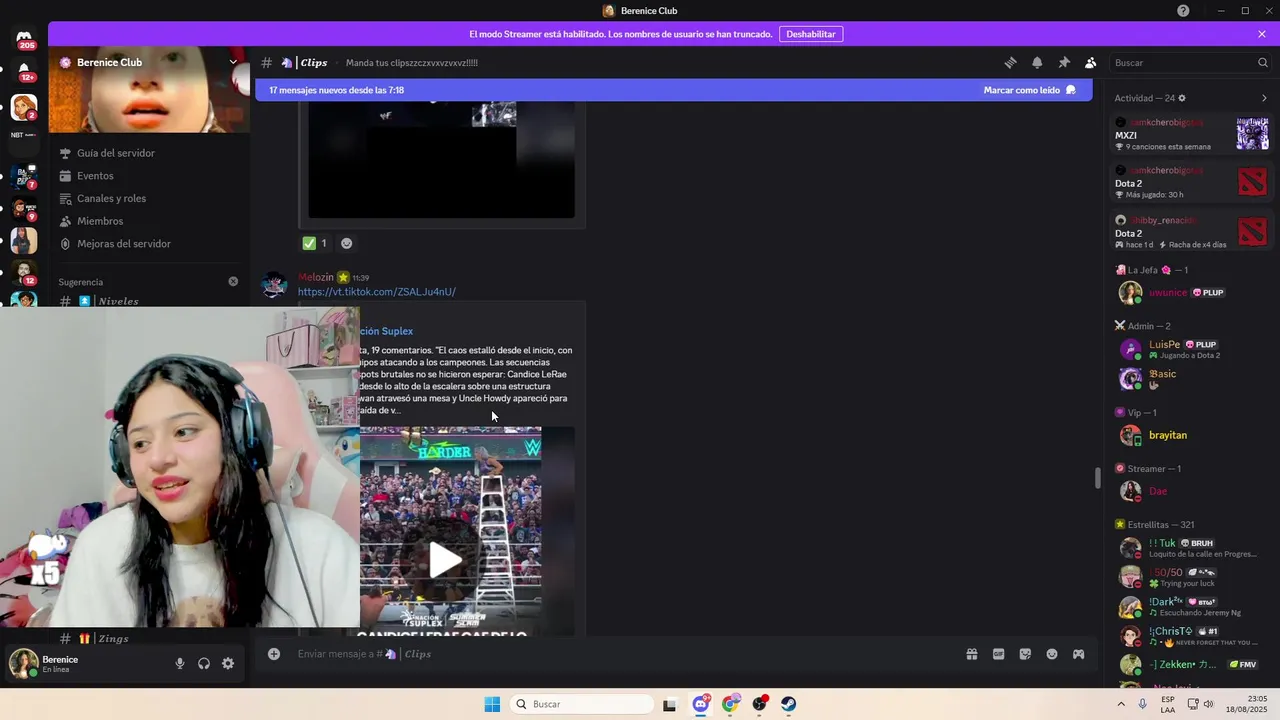
Task: Click Melozin avatar in chat
Action: [274, 285]
